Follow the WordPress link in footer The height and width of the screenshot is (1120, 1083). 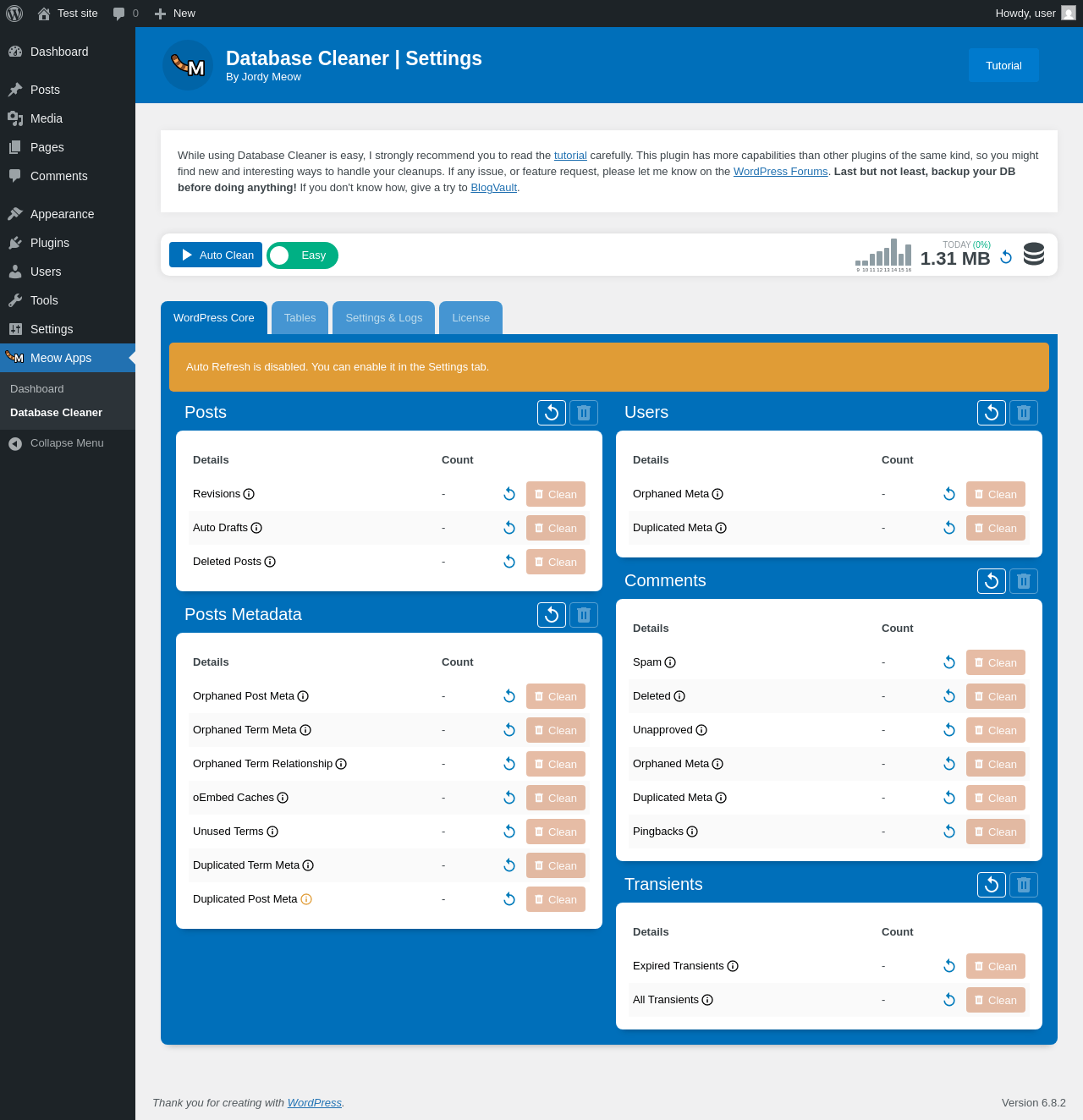pyautogui.click(x=315, y=1103)
